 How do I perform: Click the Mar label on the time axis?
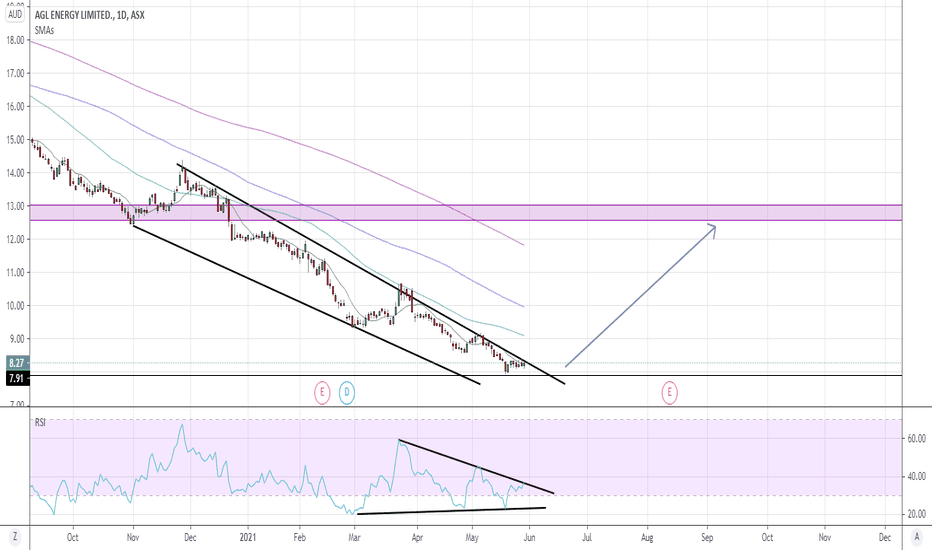coord(354,538)
